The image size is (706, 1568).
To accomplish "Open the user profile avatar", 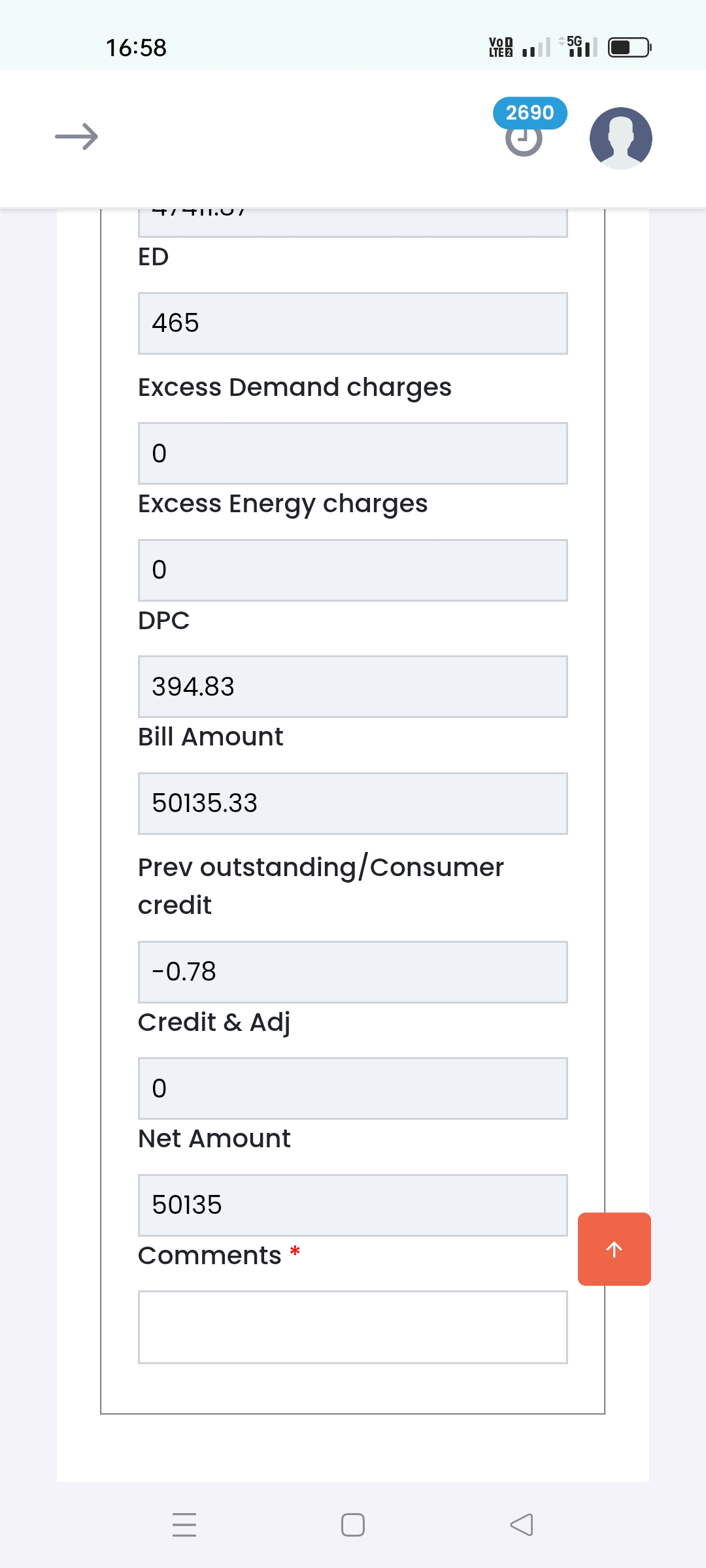I will click(620, 138).
